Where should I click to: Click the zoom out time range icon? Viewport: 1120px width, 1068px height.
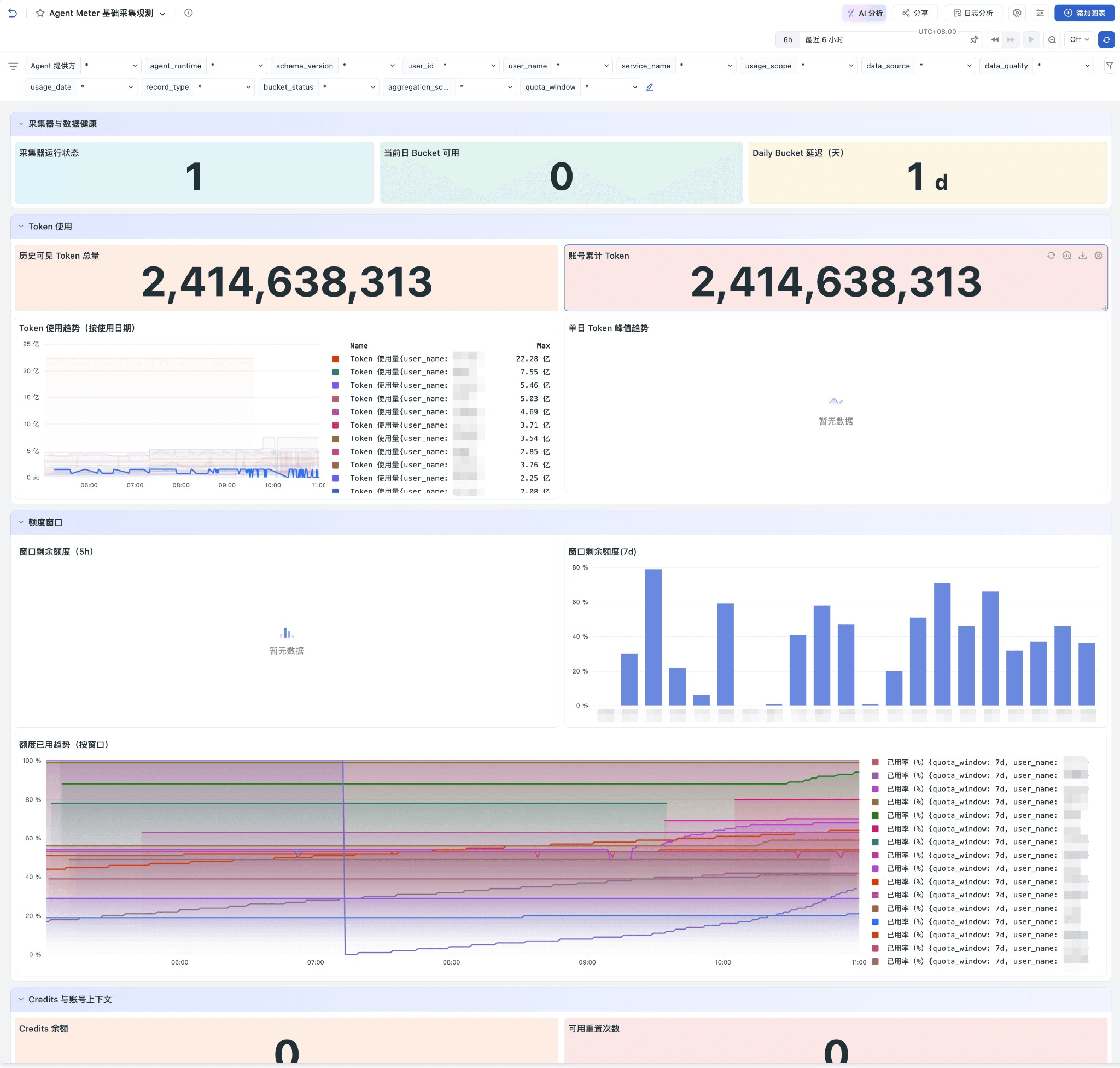(x=1052, y=40)
